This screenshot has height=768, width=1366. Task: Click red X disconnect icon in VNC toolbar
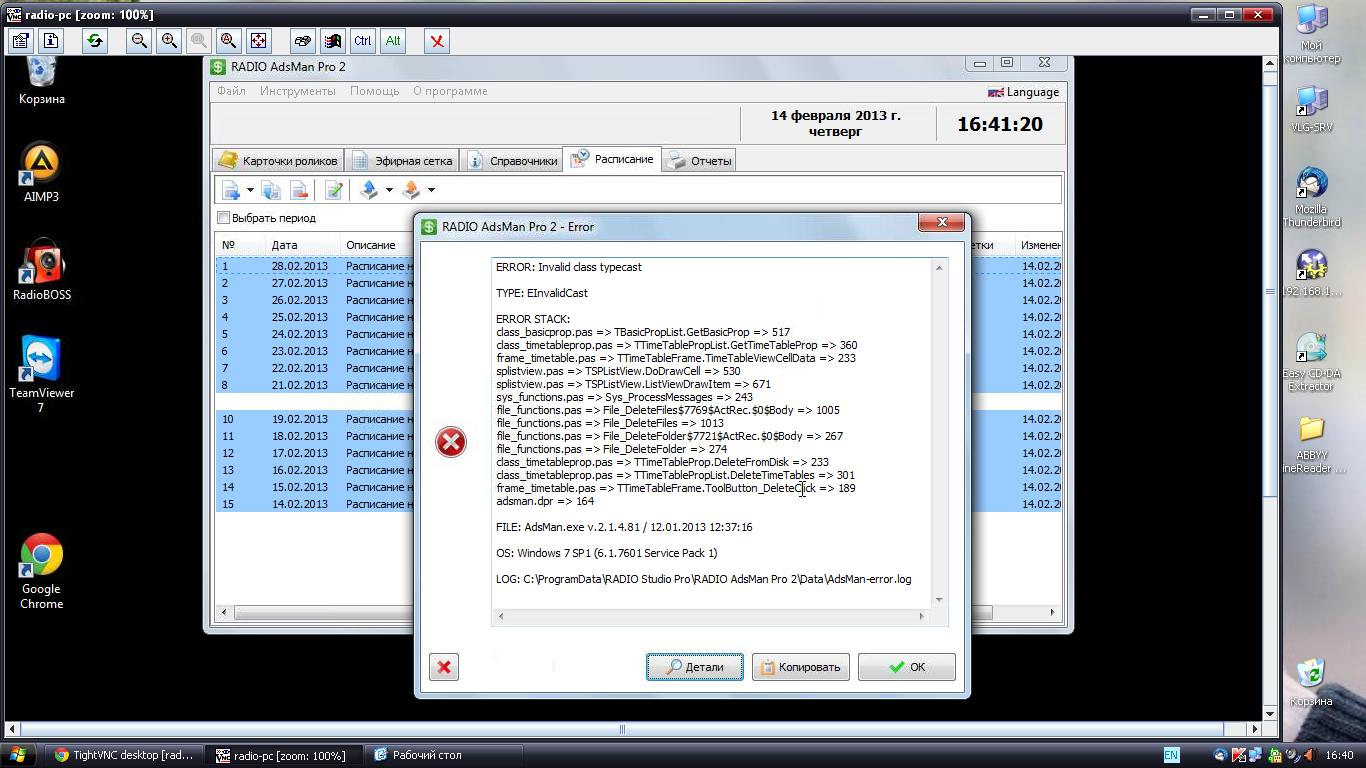point(437,41)
